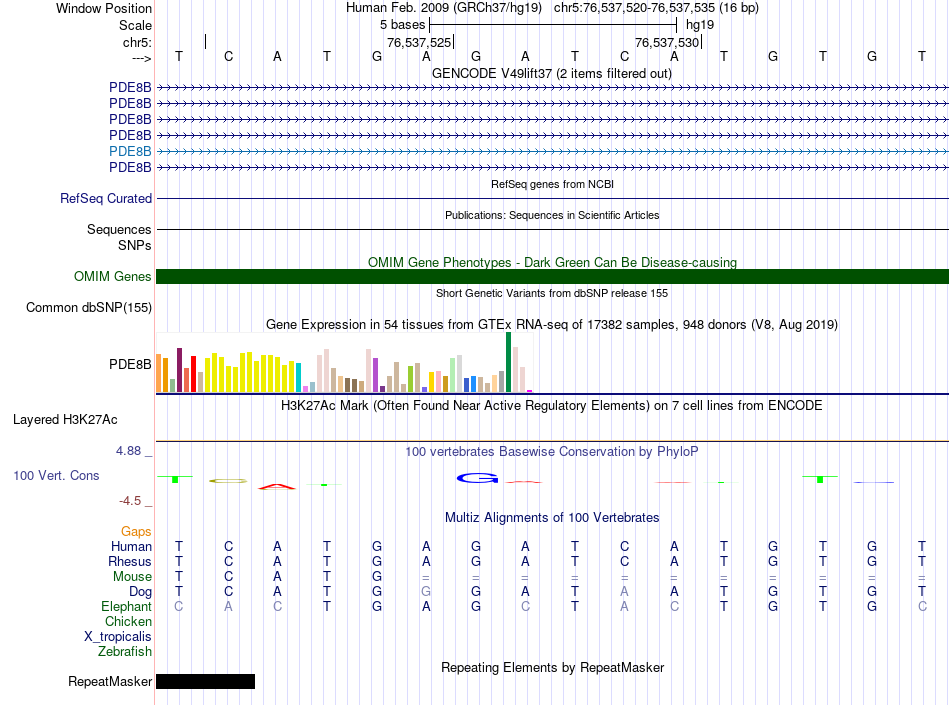
Task: Click the 100 Vert. Cons track label
Action: click(56, 475)
